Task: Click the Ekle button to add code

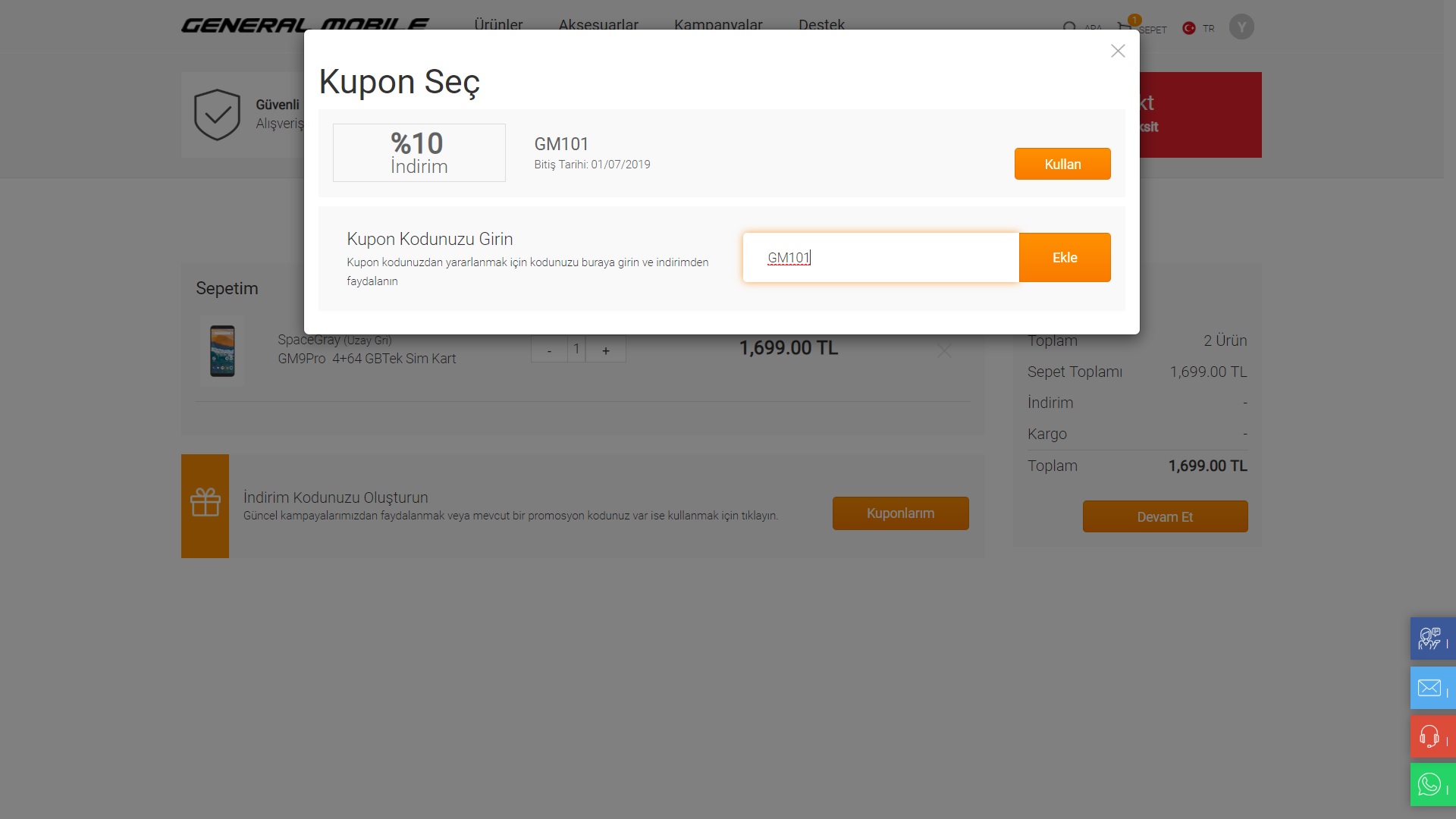Action: 1065,257
